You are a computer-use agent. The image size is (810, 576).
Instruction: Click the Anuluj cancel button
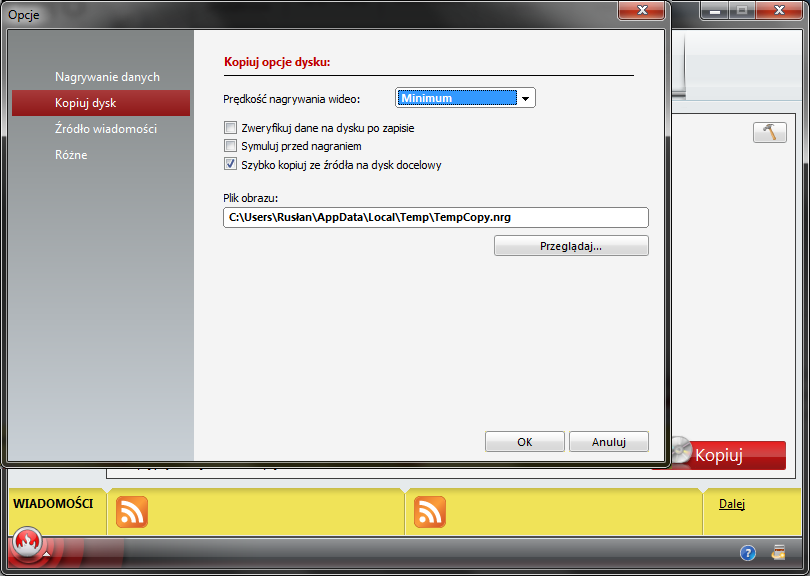608,442
